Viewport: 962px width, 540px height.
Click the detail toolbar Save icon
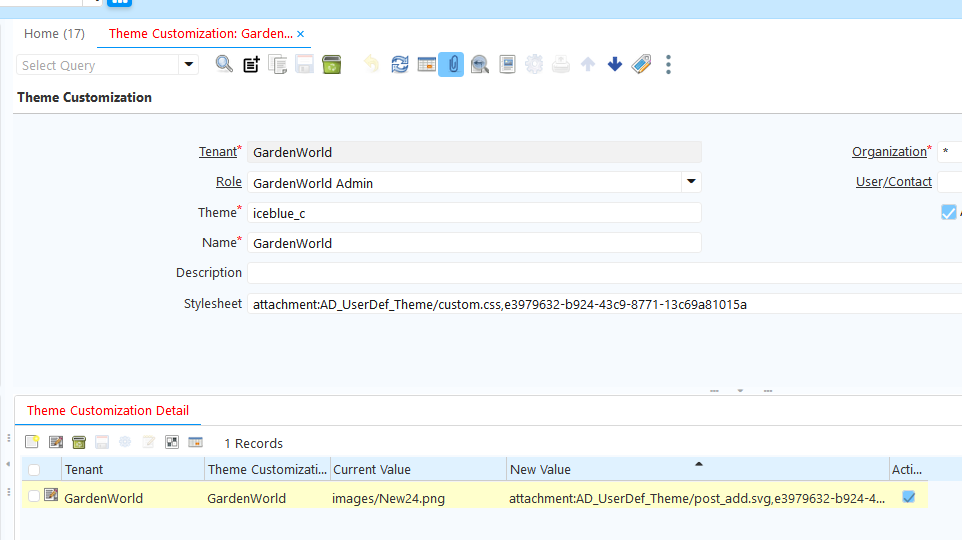tap(102, 442)
